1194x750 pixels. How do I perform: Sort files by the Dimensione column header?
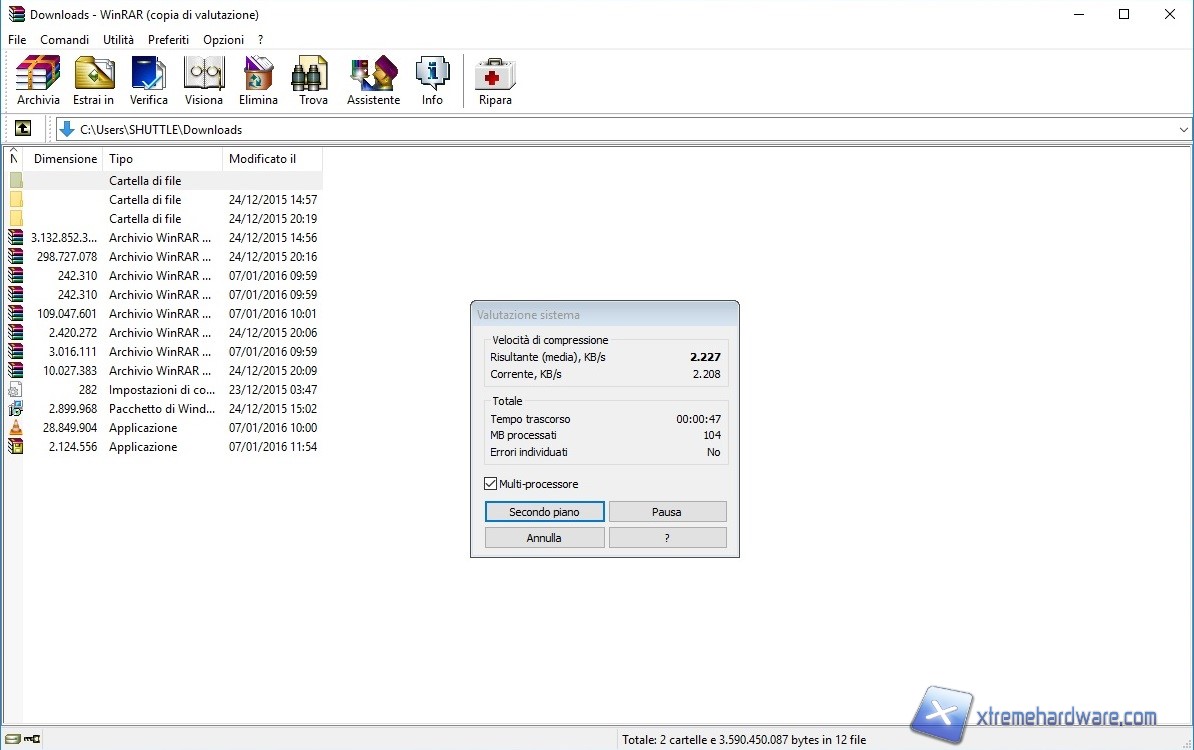65,158
